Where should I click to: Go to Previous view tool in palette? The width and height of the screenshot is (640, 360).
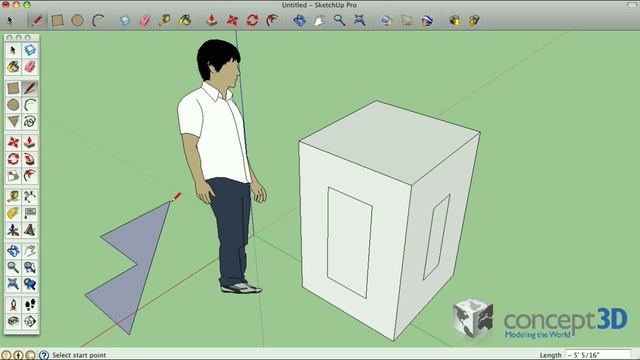point(30,284)
